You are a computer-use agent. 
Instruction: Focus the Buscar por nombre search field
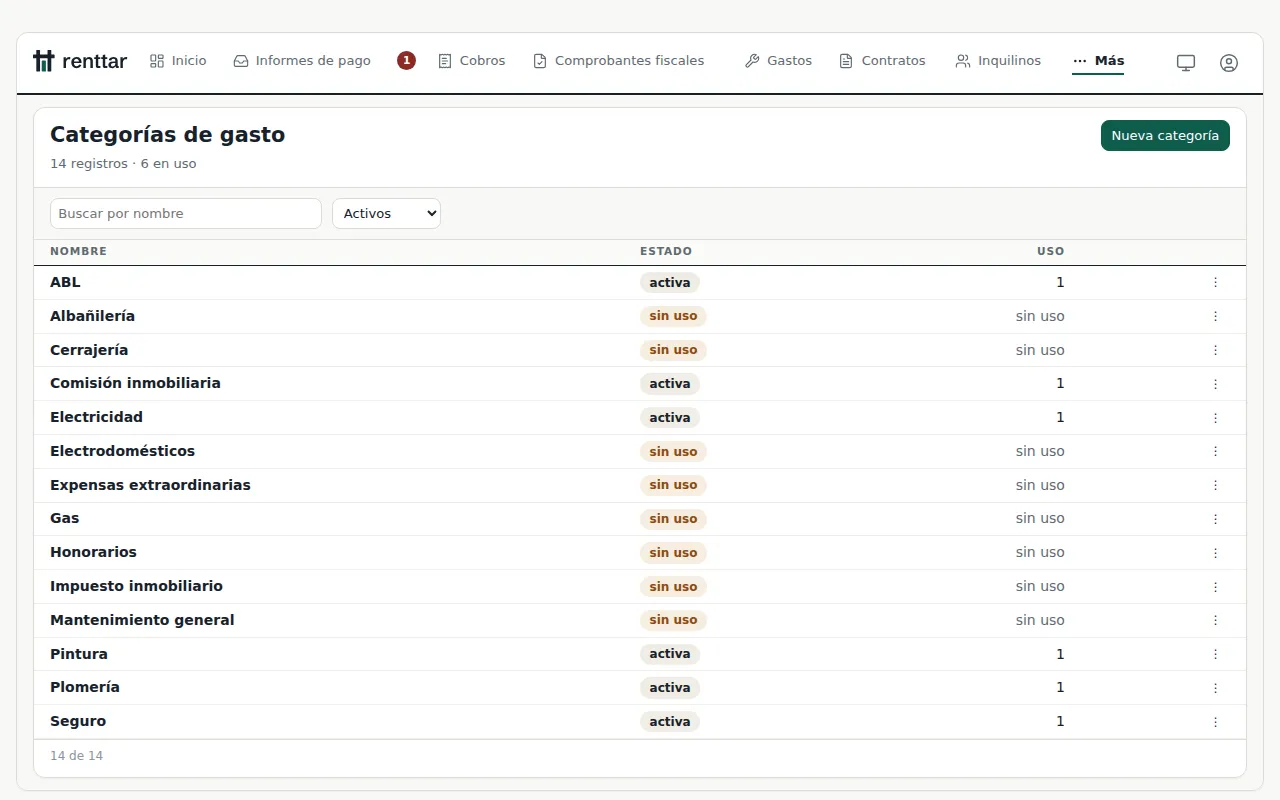click(x=186, y=213)
